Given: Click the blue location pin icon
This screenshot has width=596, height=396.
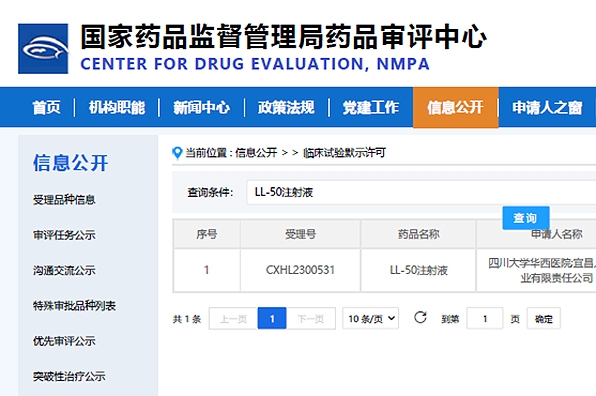Looking at the screenshot, I should point(177,153).
